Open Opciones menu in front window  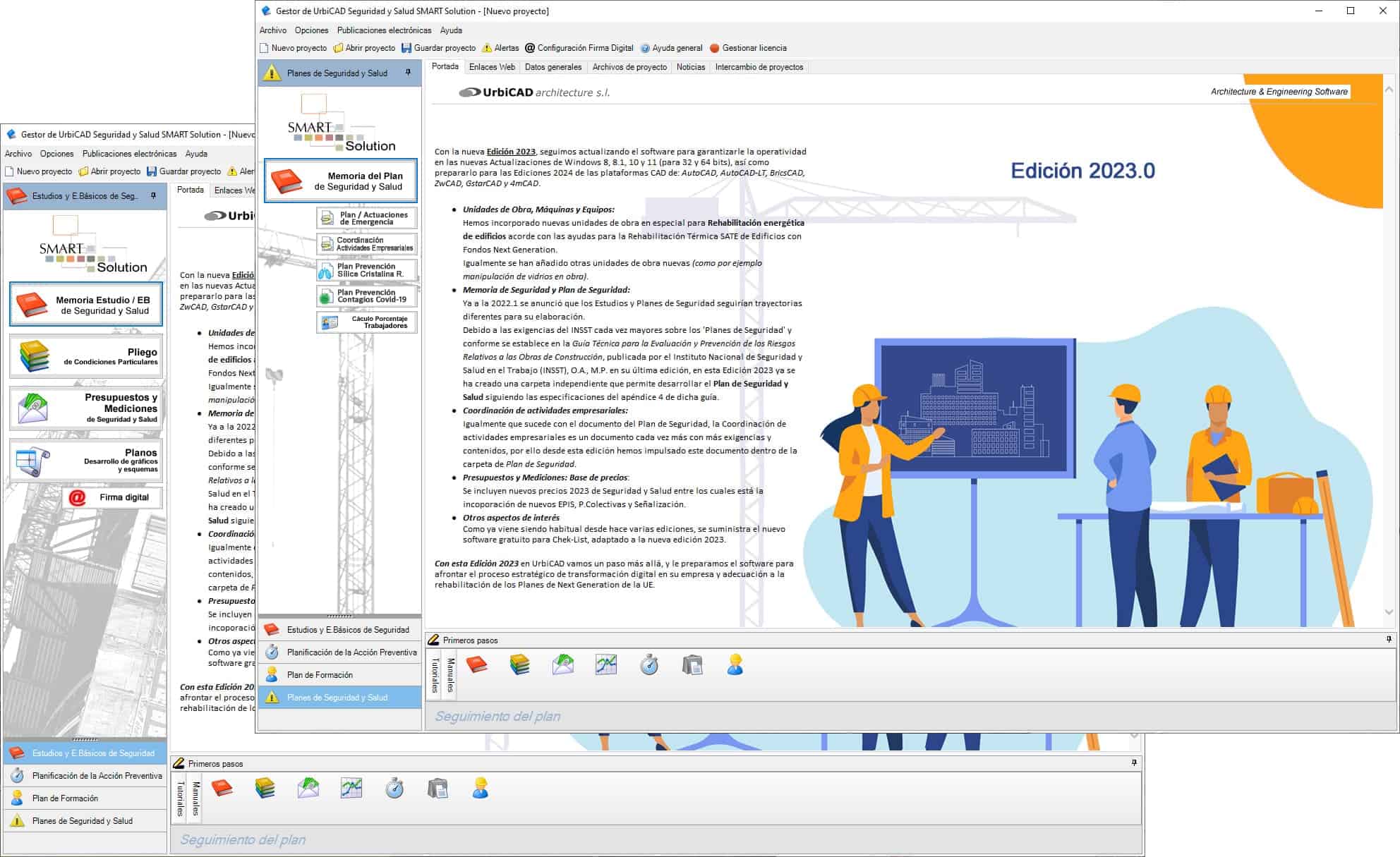pyautogui.click(x=312, y=30)
